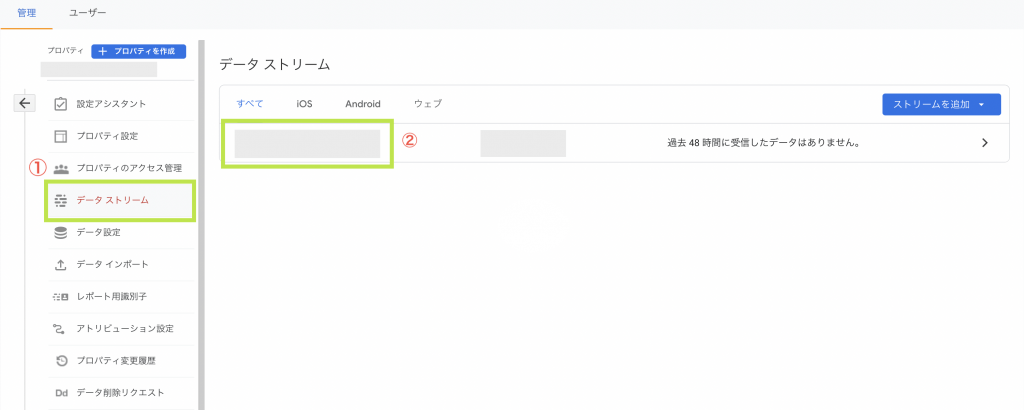Click the 設定アシスタント checkbox icon
1024x410 pixels.
(x=60, y=103)
